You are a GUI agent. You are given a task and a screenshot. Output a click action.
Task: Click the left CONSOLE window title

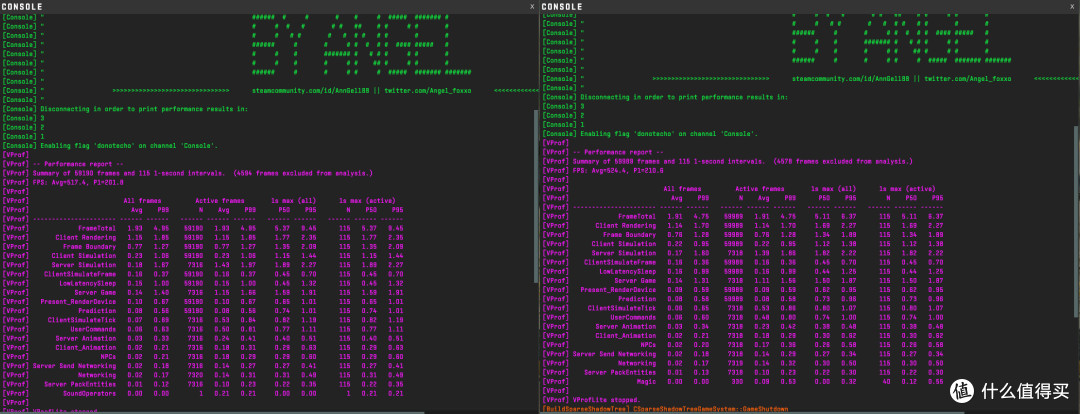click(21, 6)
